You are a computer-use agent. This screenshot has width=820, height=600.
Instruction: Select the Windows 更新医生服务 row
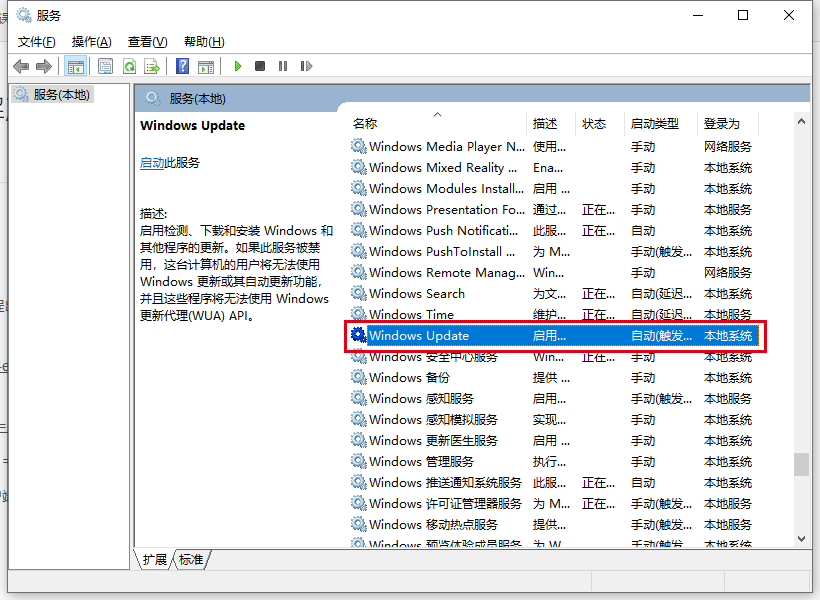coord(554,440)
